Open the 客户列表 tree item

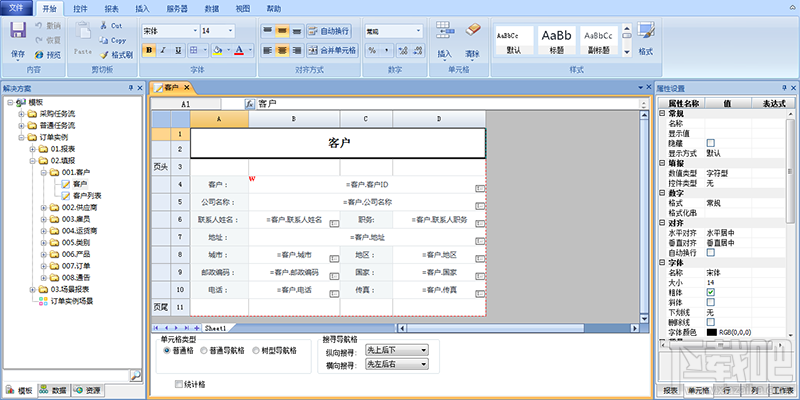click(87, 196)
